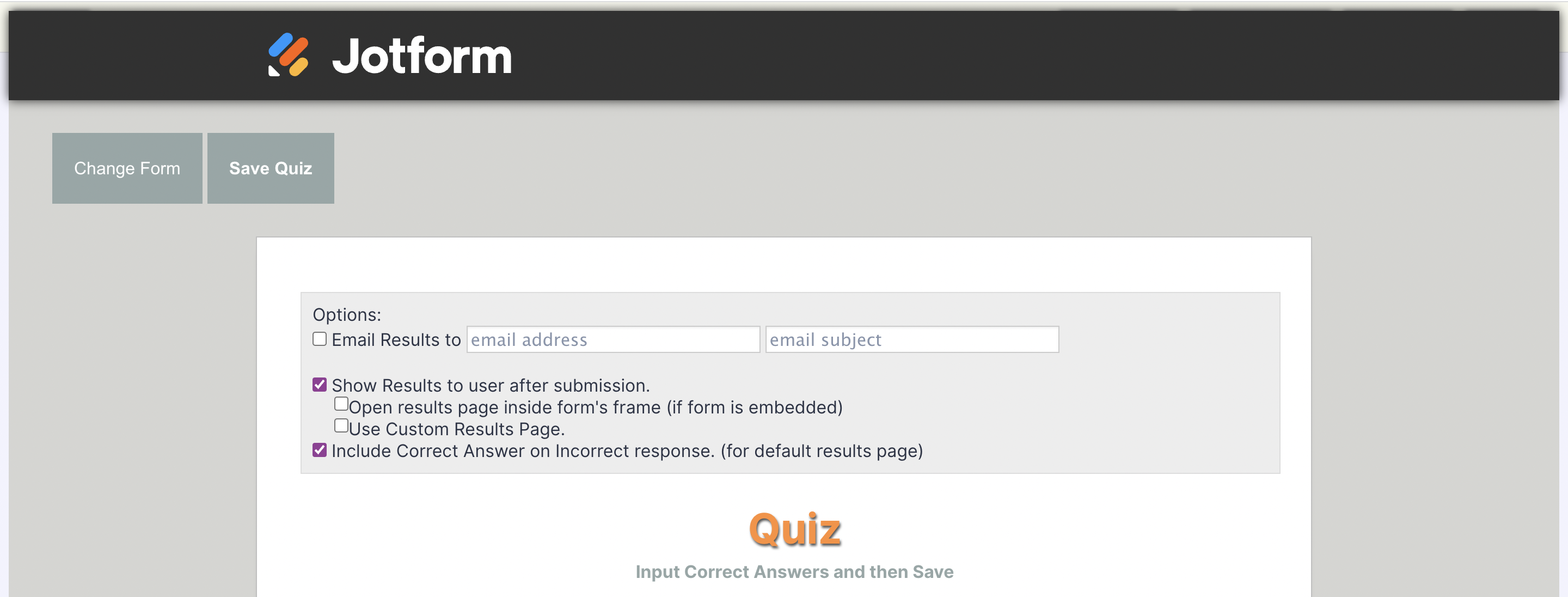Click the Open results page label text
Screen dimensions: 1568x597
point(595,407)
